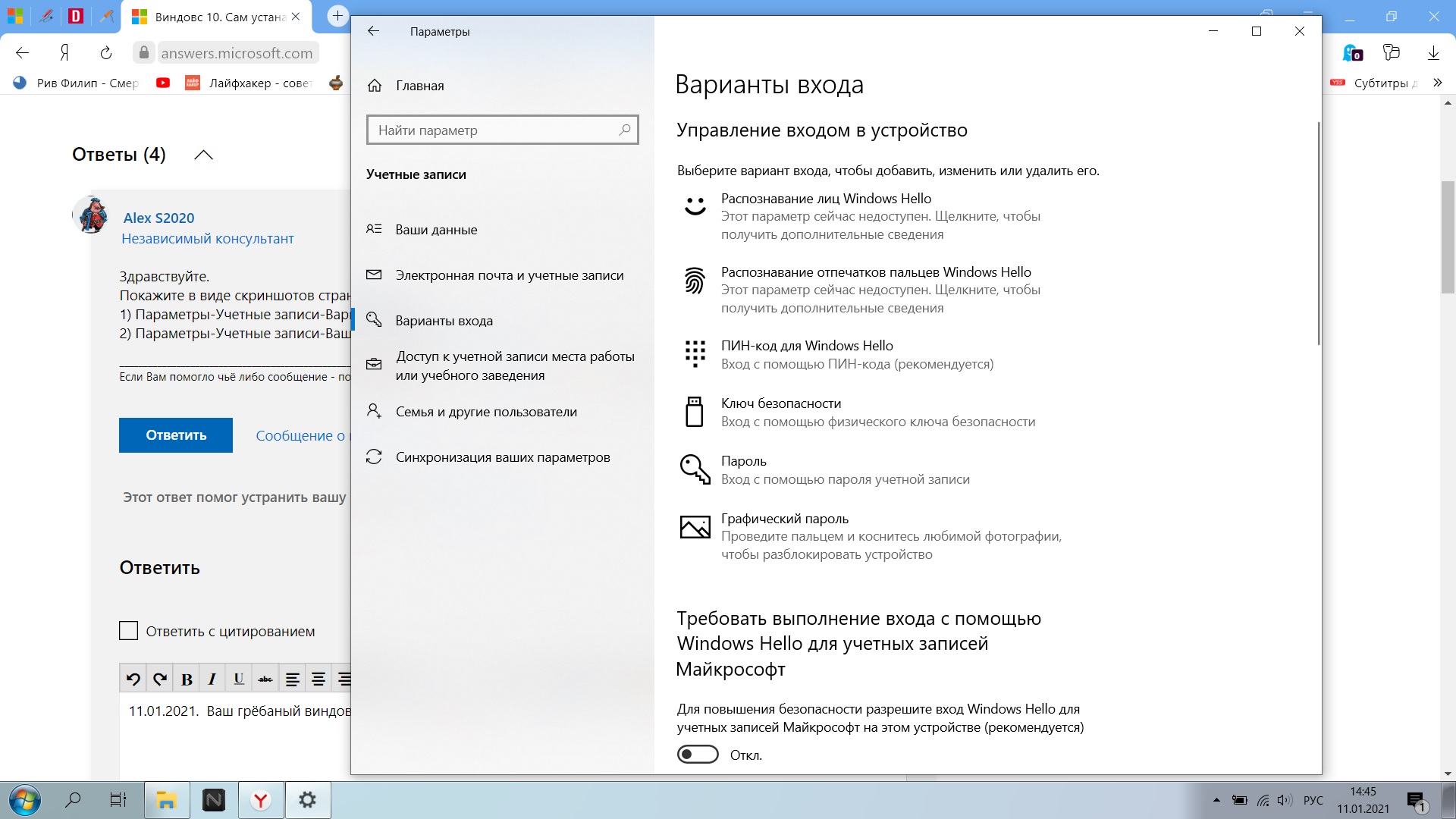Center text in reply editor
This screenshot has width=1456, height=819.
tap(318, 679)
